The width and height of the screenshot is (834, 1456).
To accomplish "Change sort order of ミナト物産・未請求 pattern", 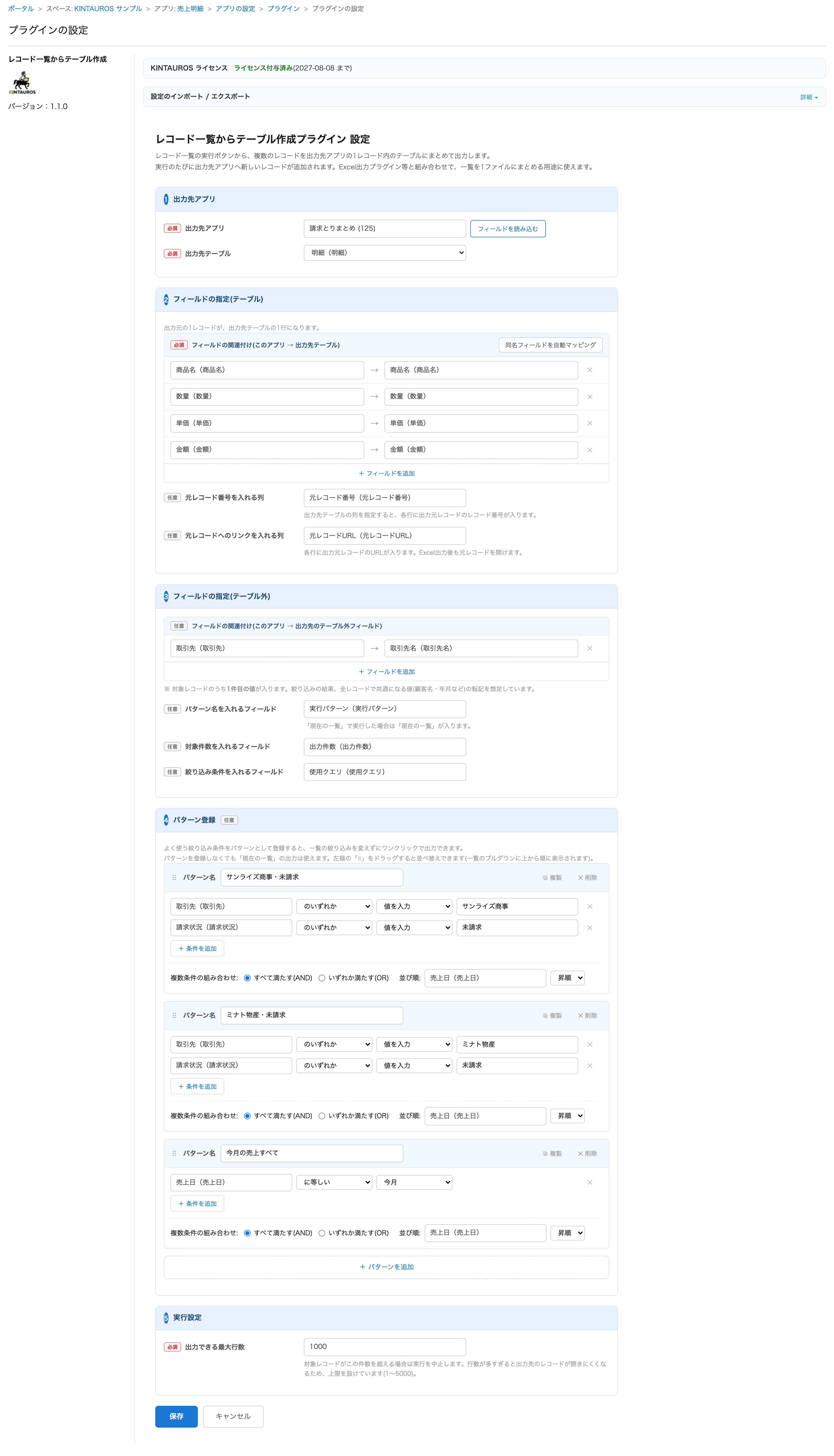I will click(568, 1116).
